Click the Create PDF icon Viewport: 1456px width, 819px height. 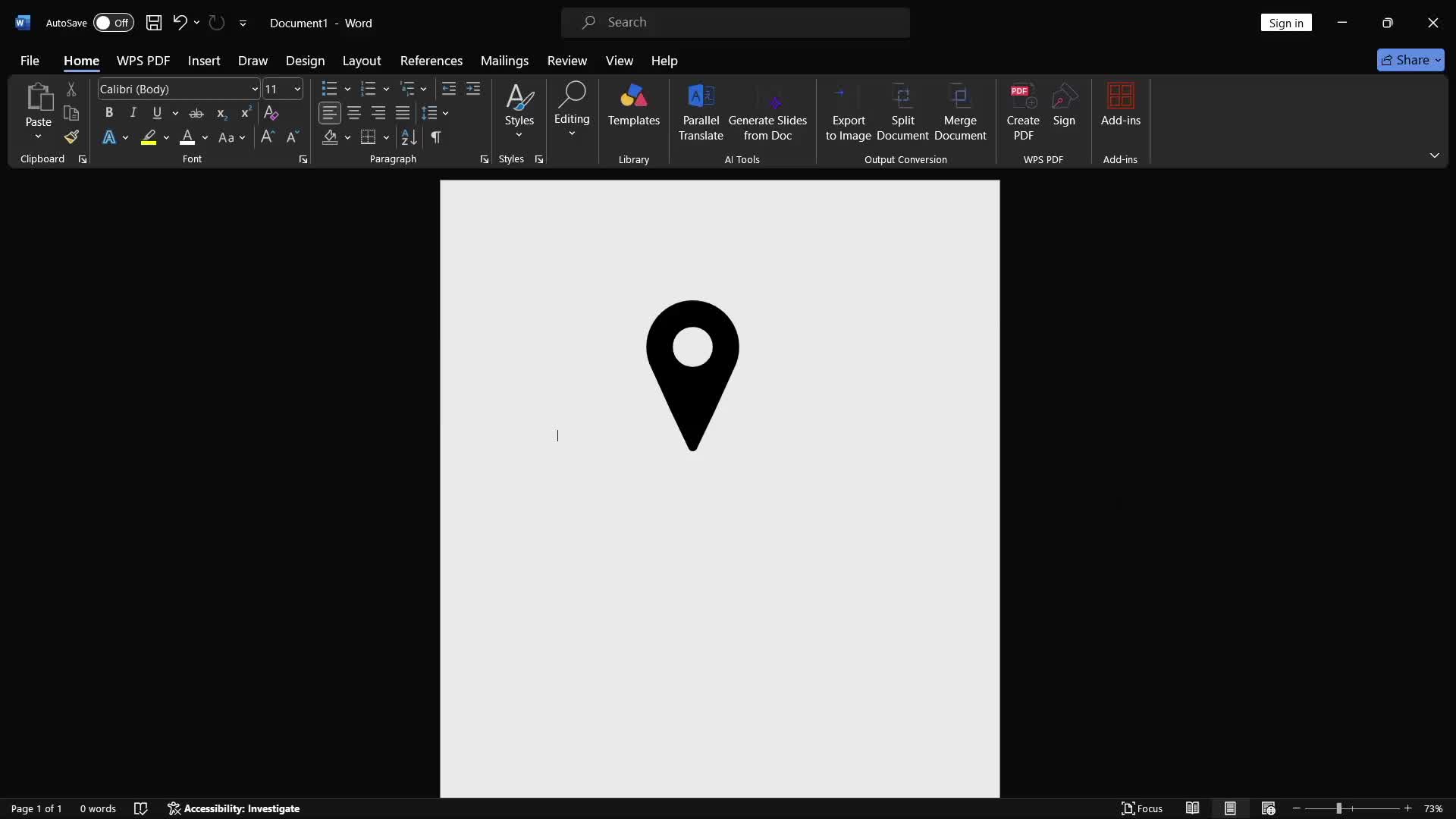(1023, 112)
